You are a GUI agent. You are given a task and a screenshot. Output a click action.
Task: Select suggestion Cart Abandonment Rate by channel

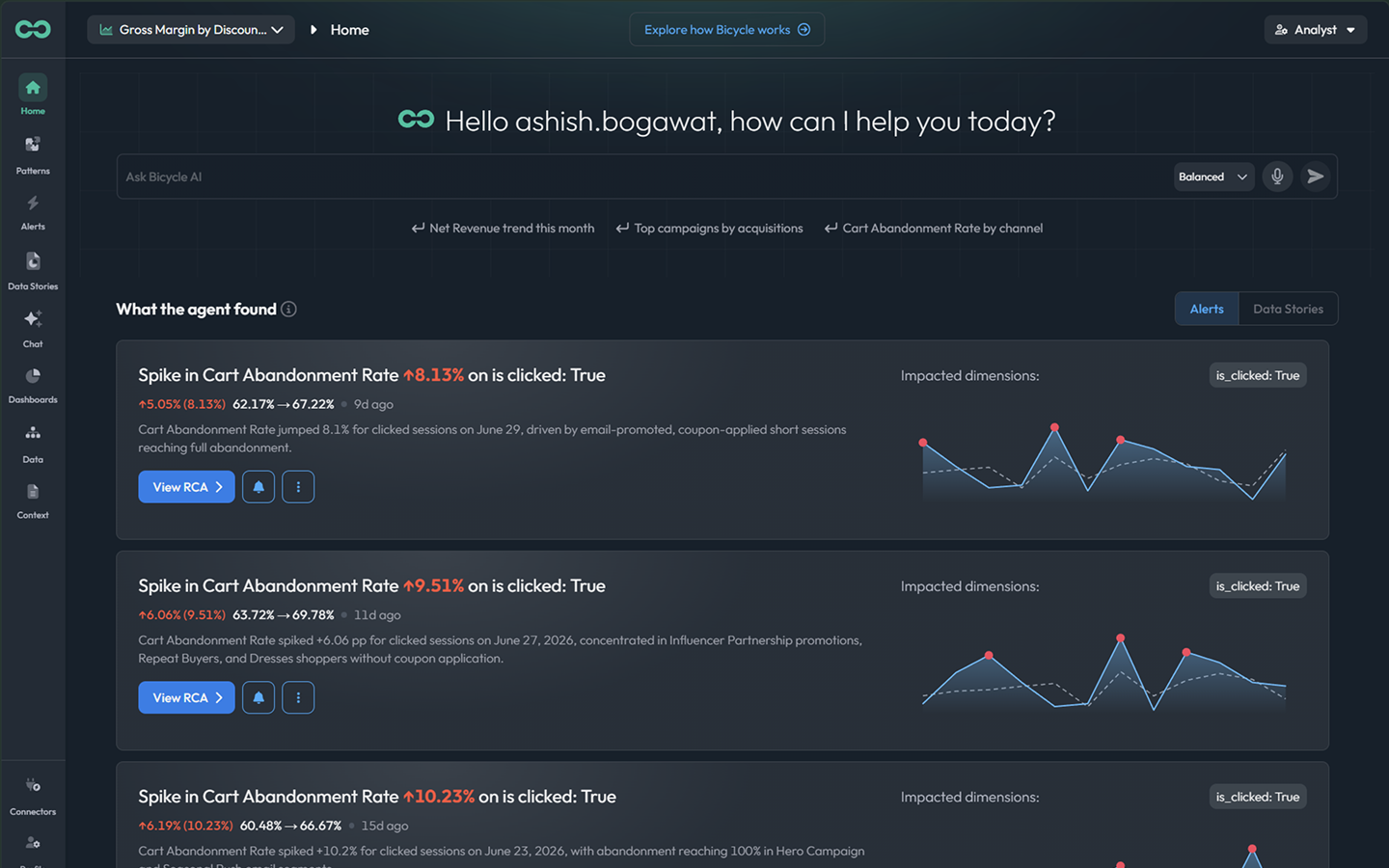point(934,229)
